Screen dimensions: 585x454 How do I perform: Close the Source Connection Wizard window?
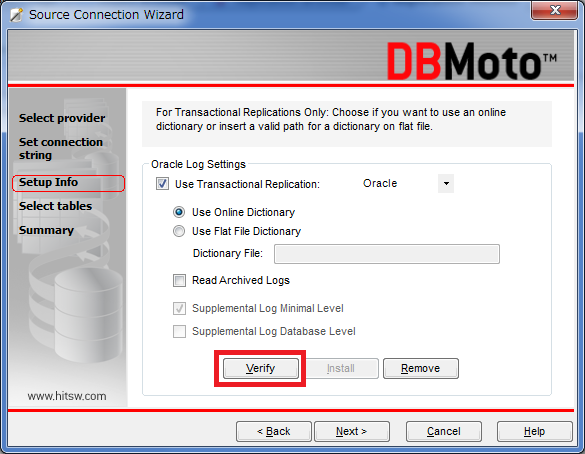554,10
